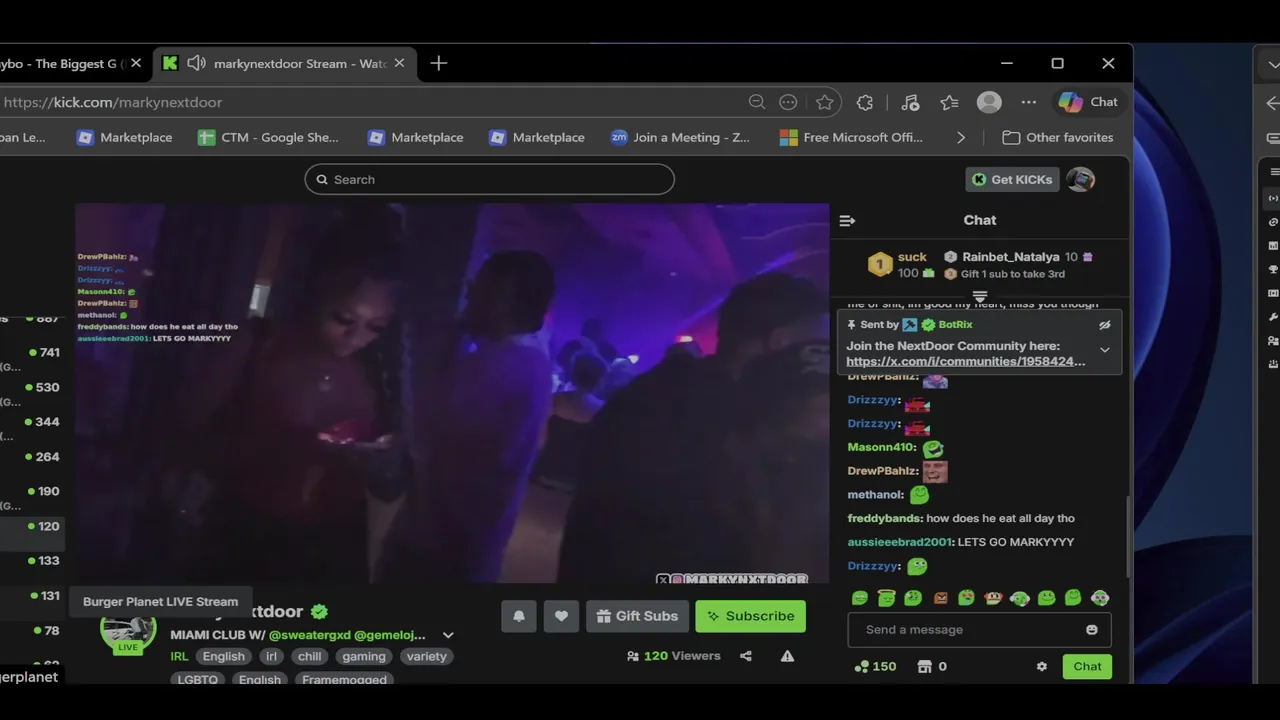Open user profile avatar on Kick header
Screen dimensions: 1280x720
point(1080,179)
